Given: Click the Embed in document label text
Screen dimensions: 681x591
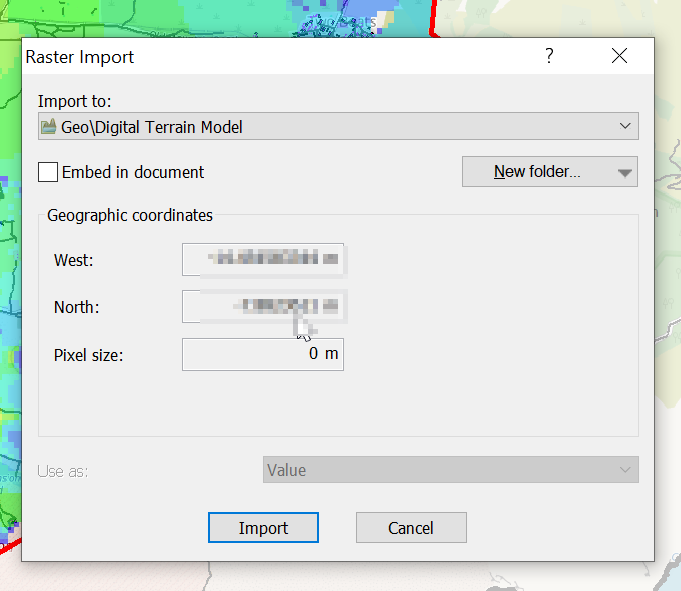Looking at the screenshot, I should coord(132,172).
